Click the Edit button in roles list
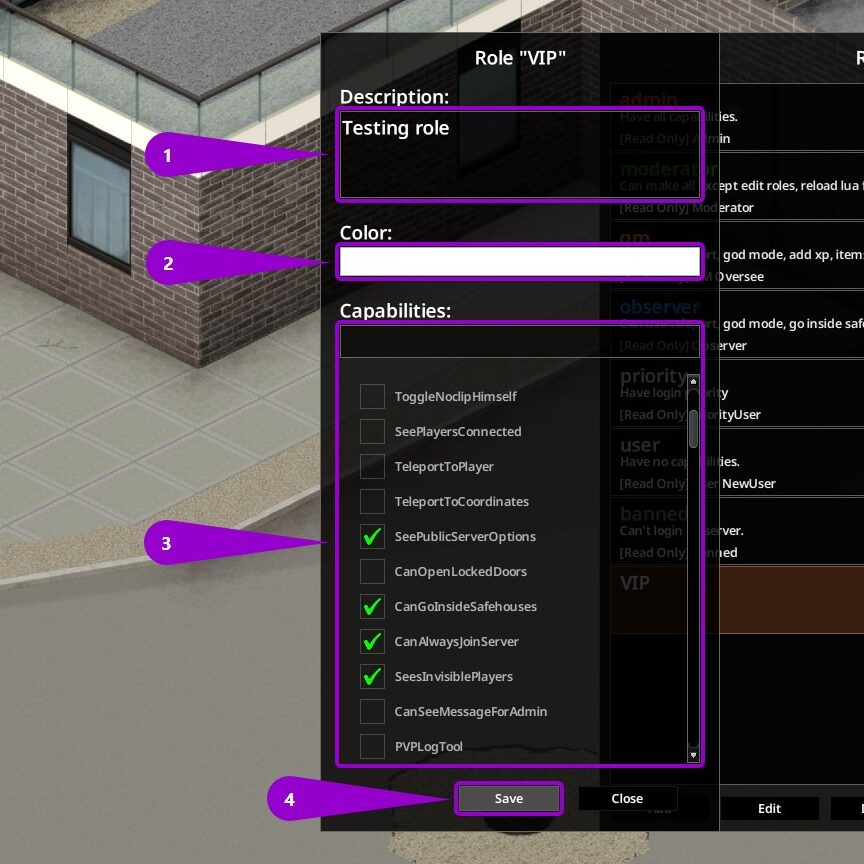The image size is (864, 864). [769, 808]
